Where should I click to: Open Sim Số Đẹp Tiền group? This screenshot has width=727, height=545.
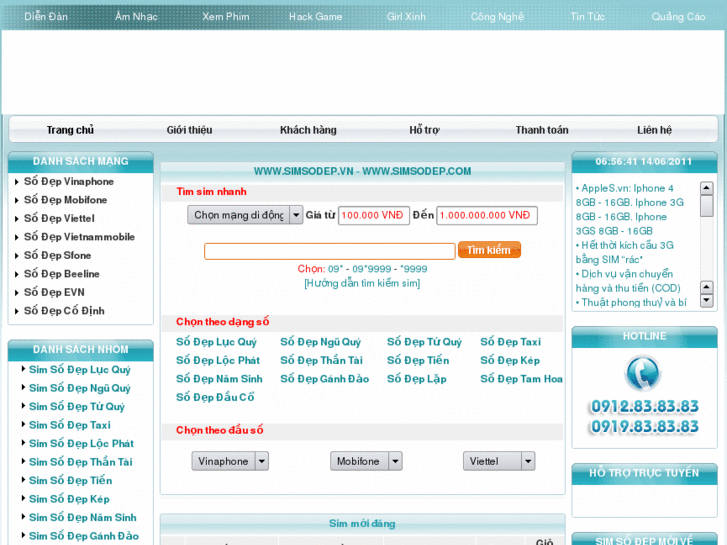[70, 481]
